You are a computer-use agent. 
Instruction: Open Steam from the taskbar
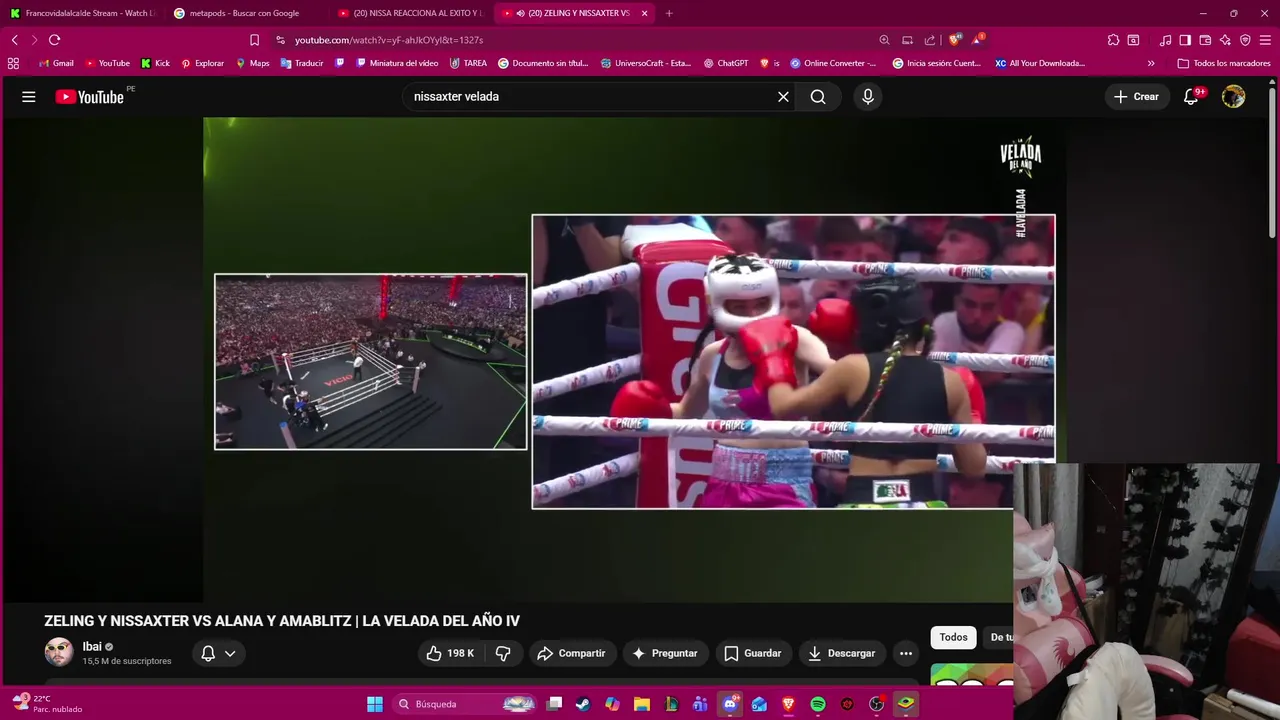[583, 704]
